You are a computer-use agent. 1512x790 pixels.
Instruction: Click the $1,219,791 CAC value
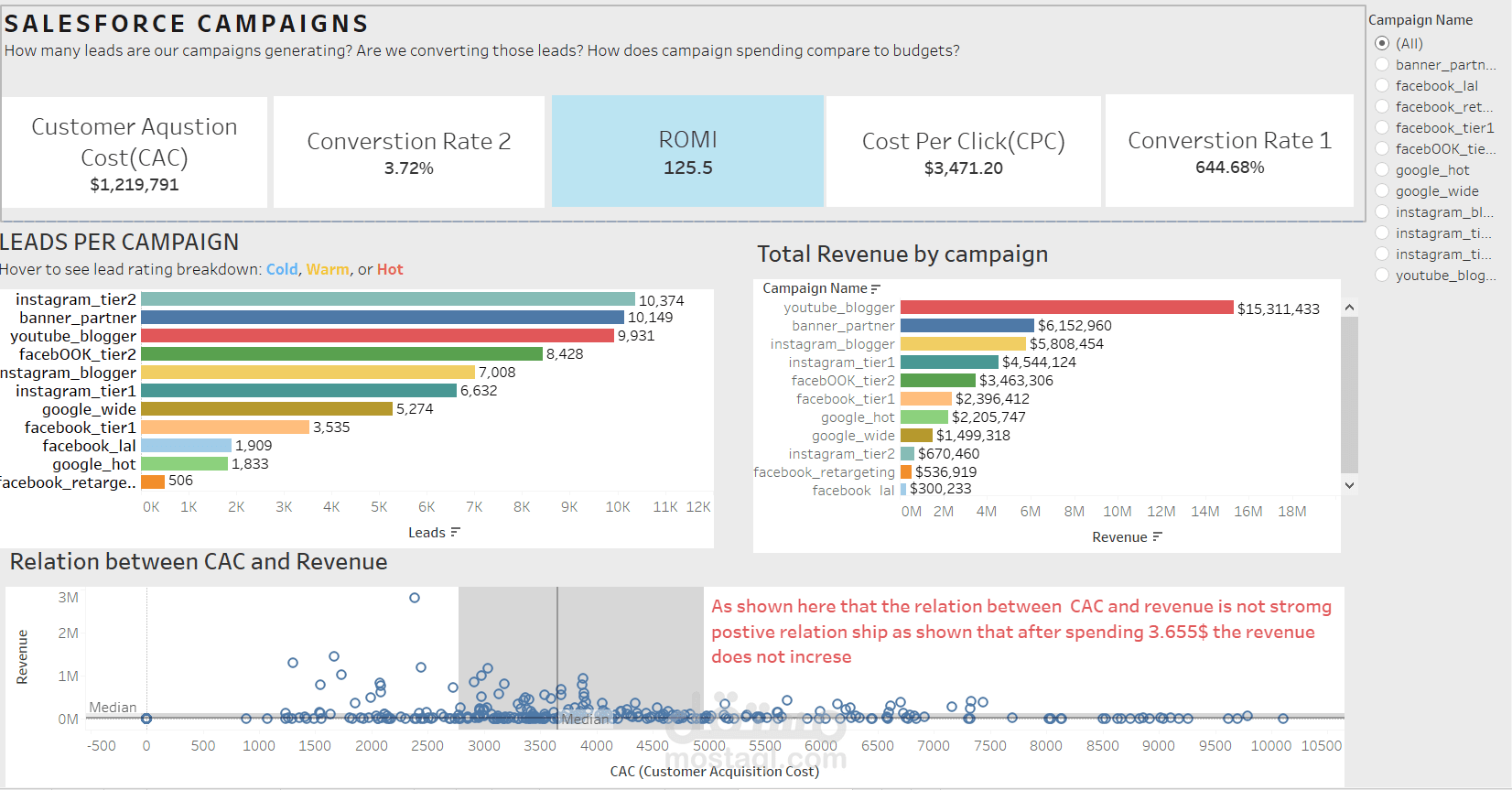135,185
